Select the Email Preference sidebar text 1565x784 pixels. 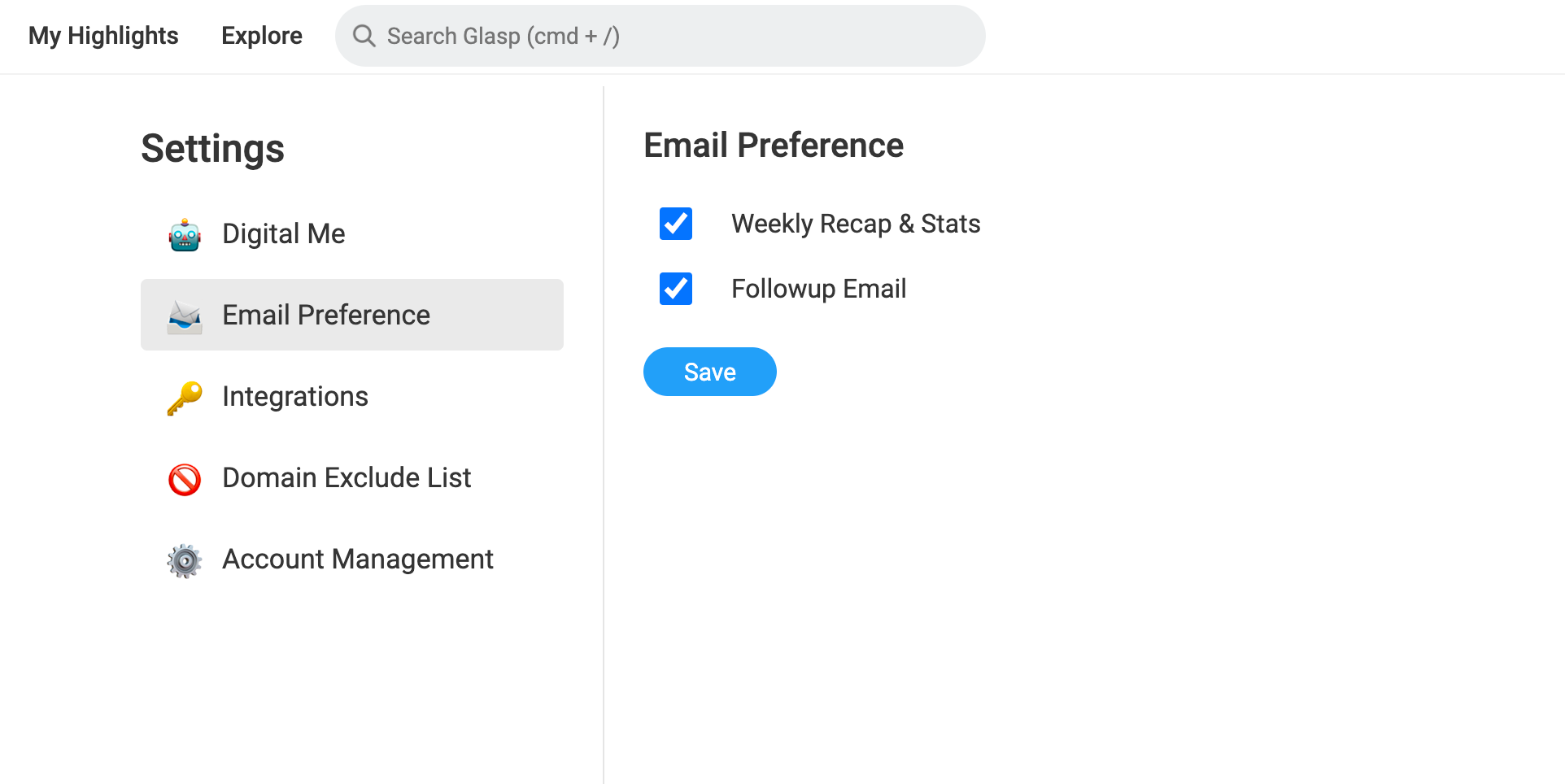coord(325,316)
